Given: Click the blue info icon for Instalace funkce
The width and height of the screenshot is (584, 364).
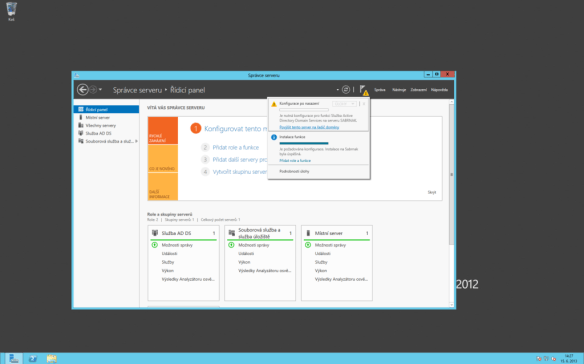Looking at the screenshot, I should [274, 137].
